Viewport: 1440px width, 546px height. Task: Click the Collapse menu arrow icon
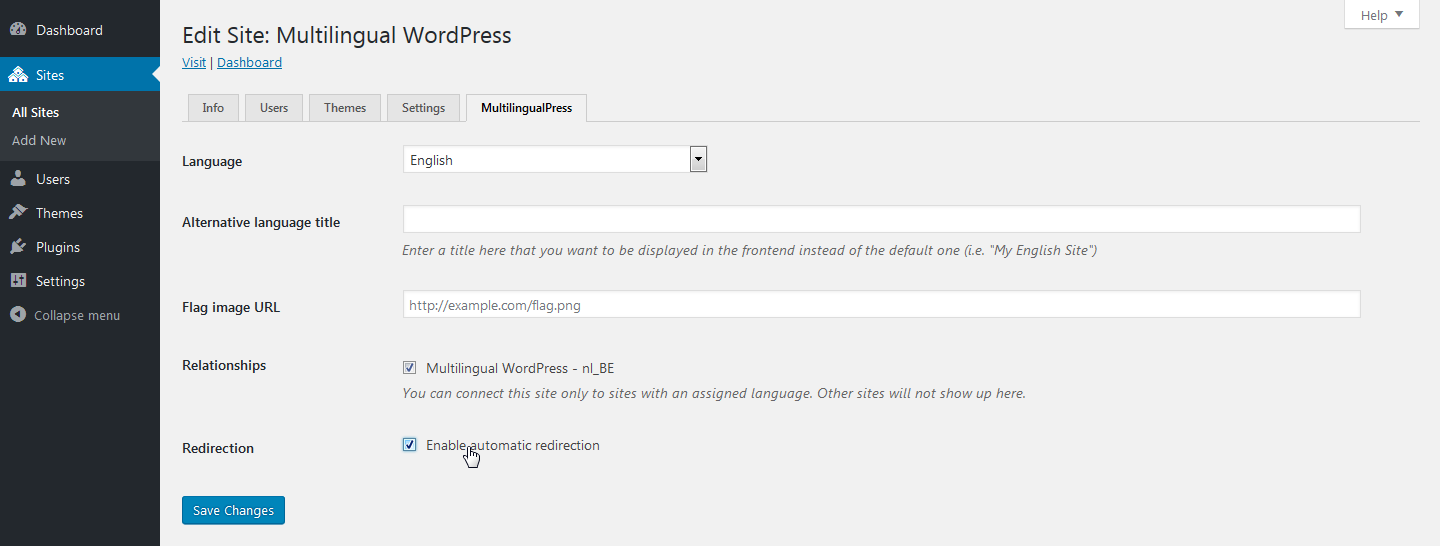point(18,315)
